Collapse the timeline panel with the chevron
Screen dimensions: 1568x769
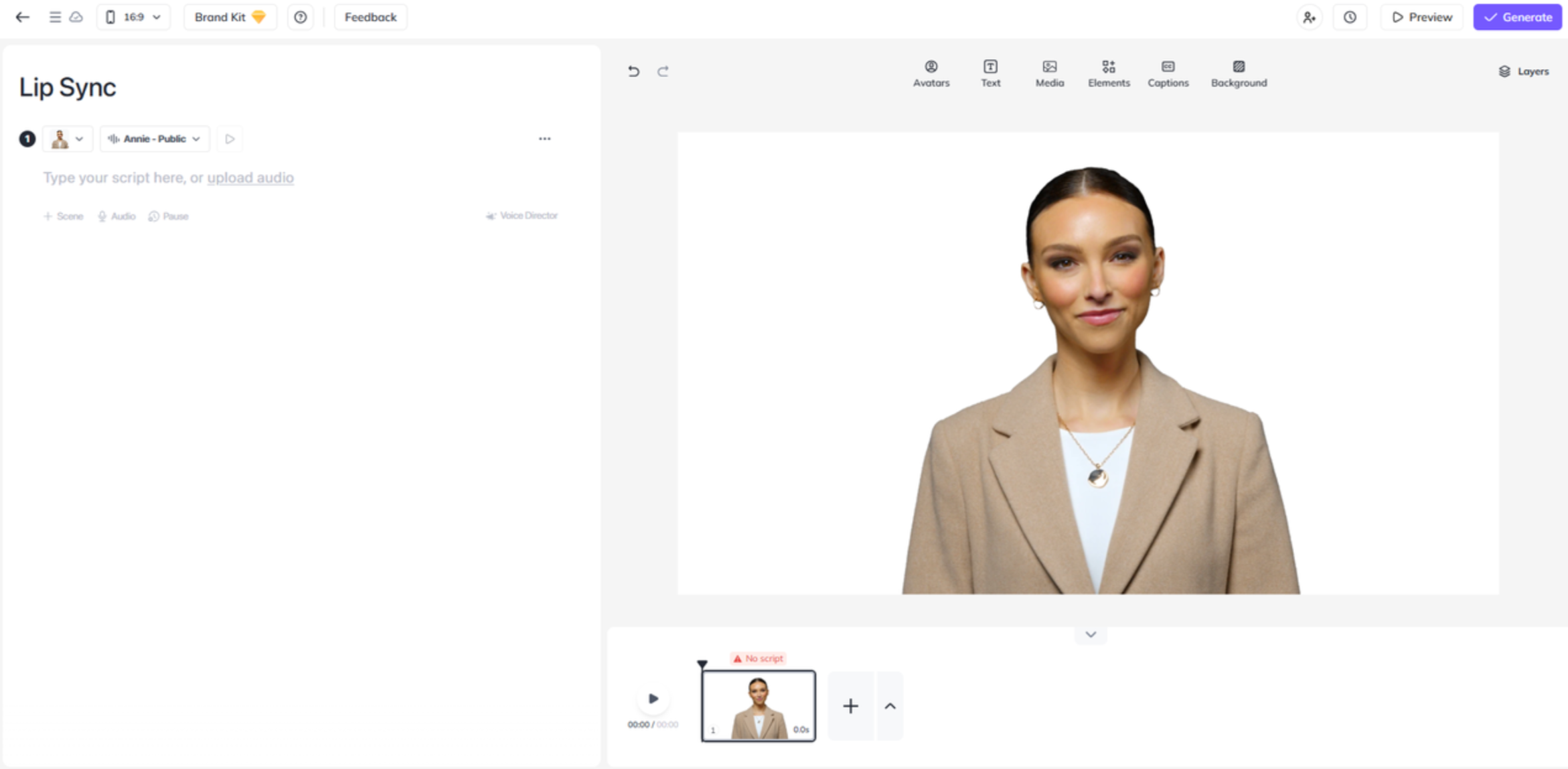[1090, 634]
